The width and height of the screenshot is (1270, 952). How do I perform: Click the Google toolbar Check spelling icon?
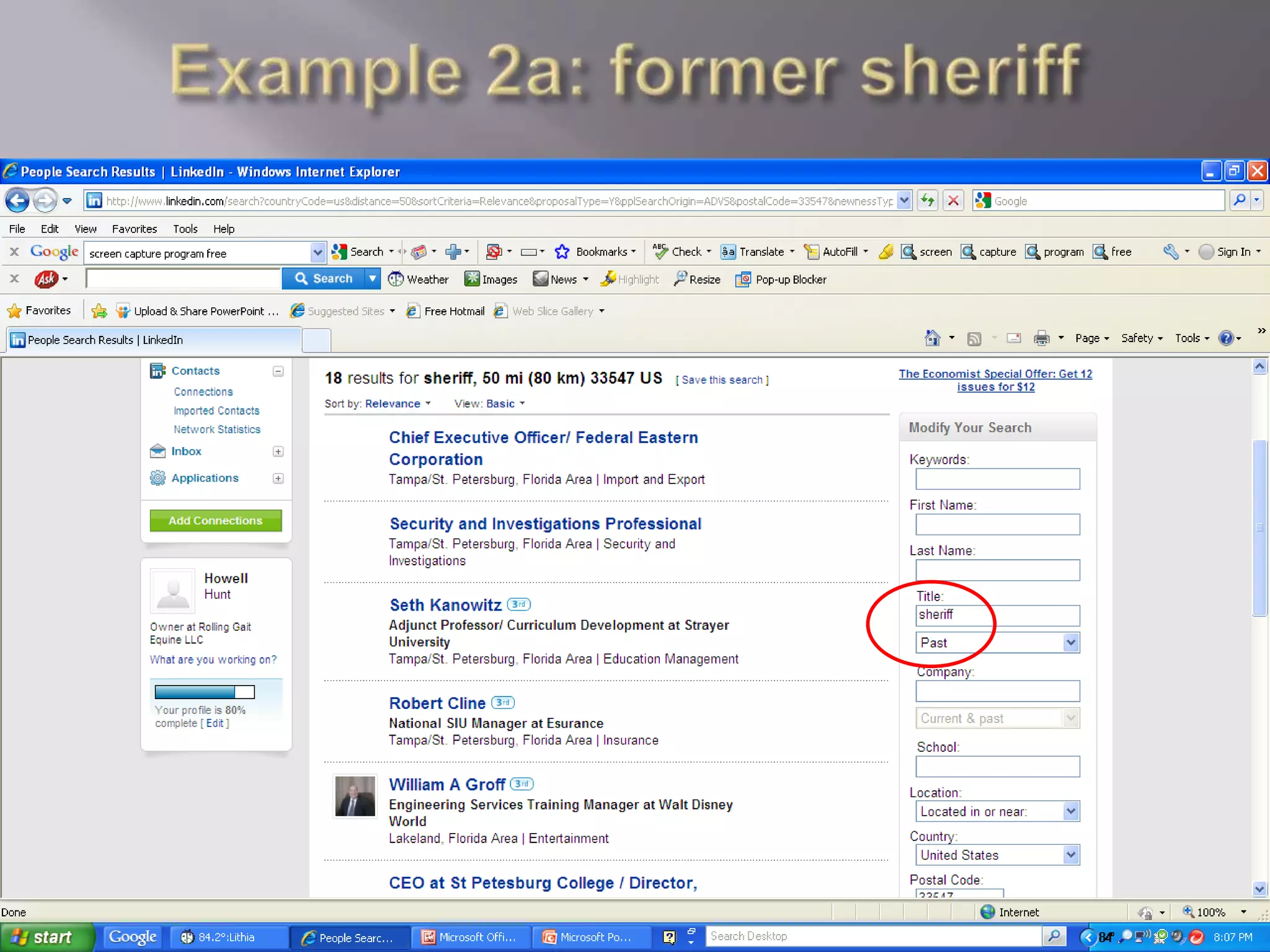[660, 252]
